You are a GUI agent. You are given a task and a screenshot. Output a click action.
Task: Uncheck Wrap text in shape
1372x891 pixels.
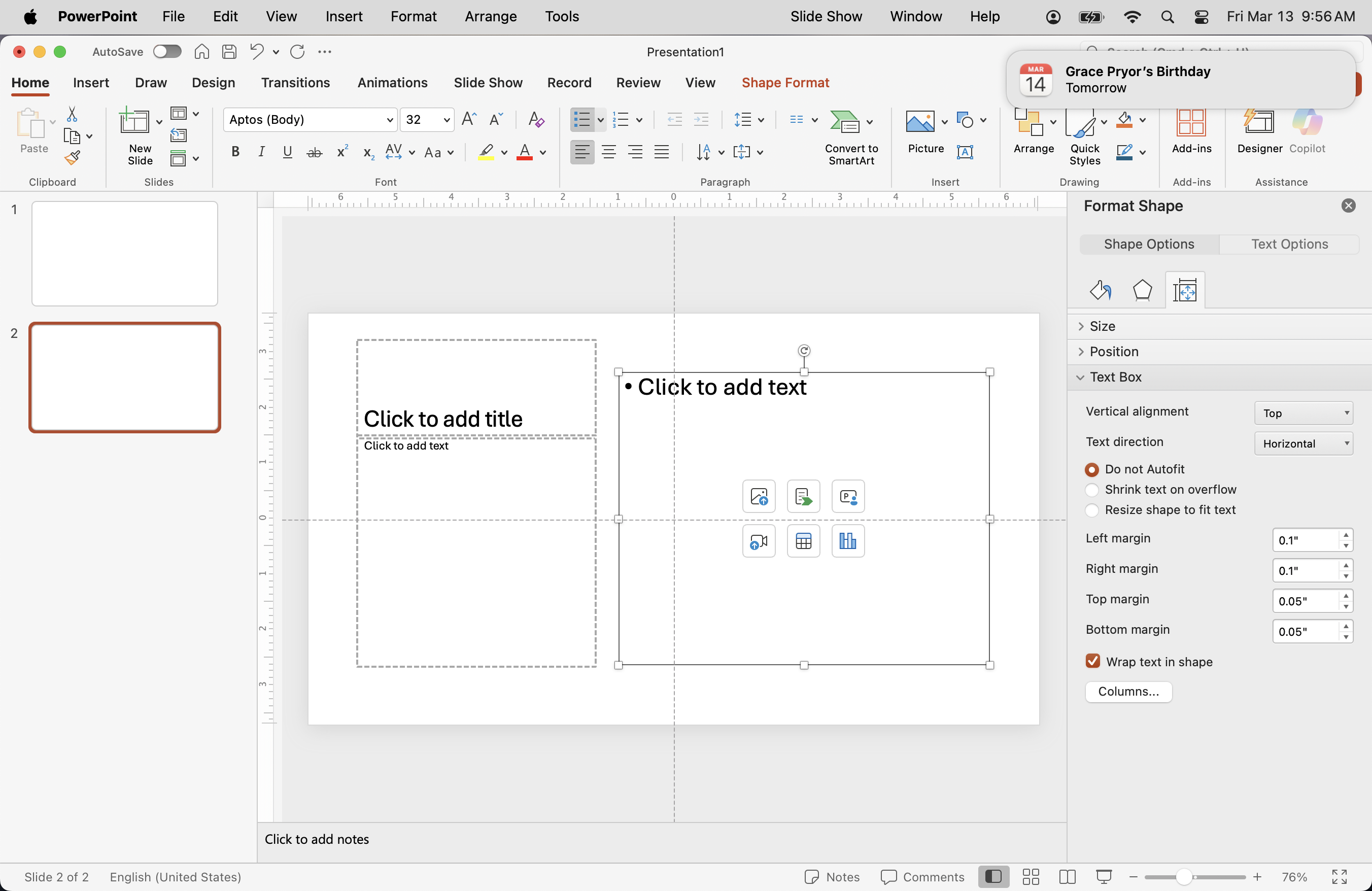click(x=1092, y=661)
